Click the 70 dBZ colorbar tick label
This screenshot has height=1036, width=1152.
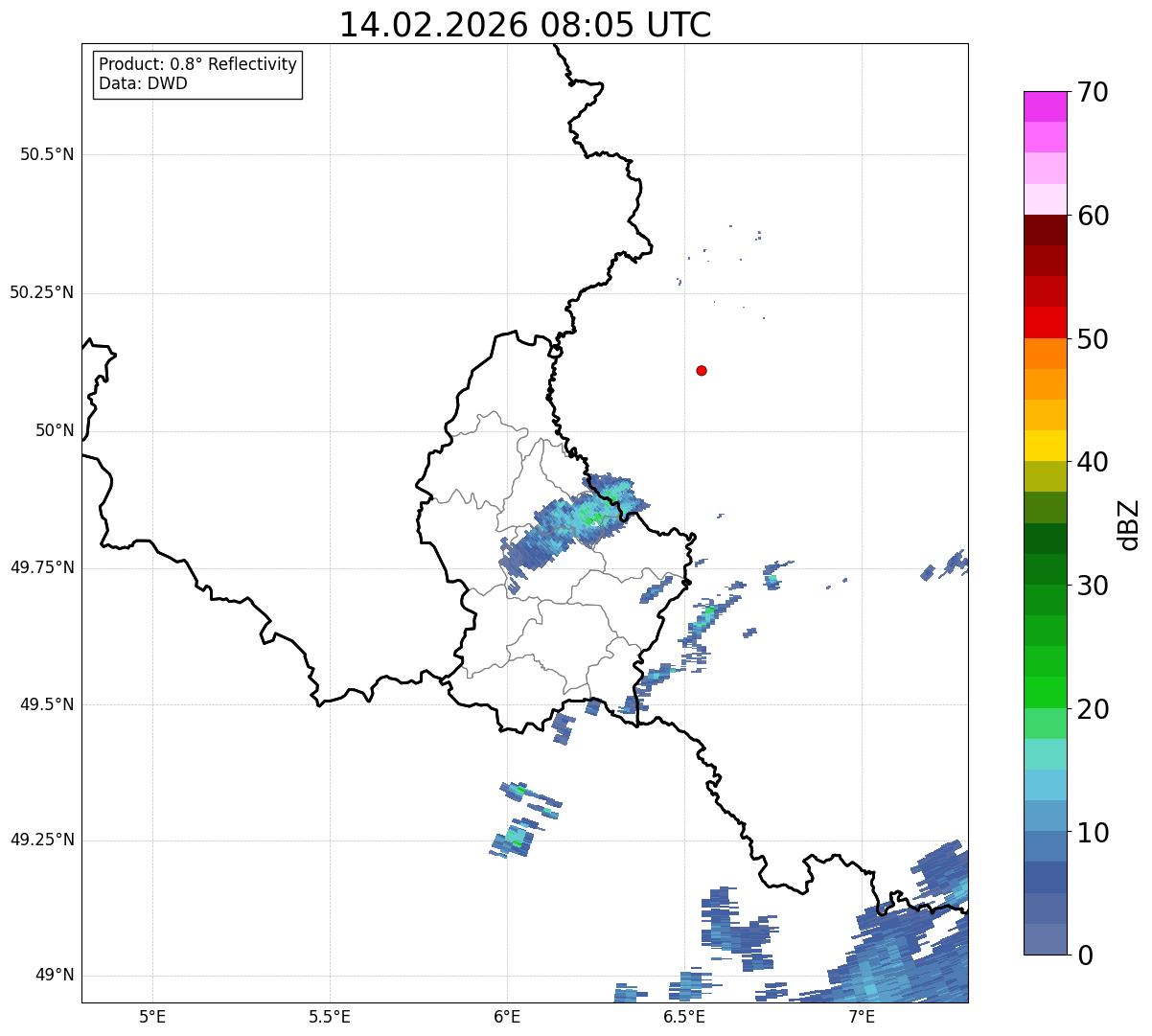coord(1093,92)
